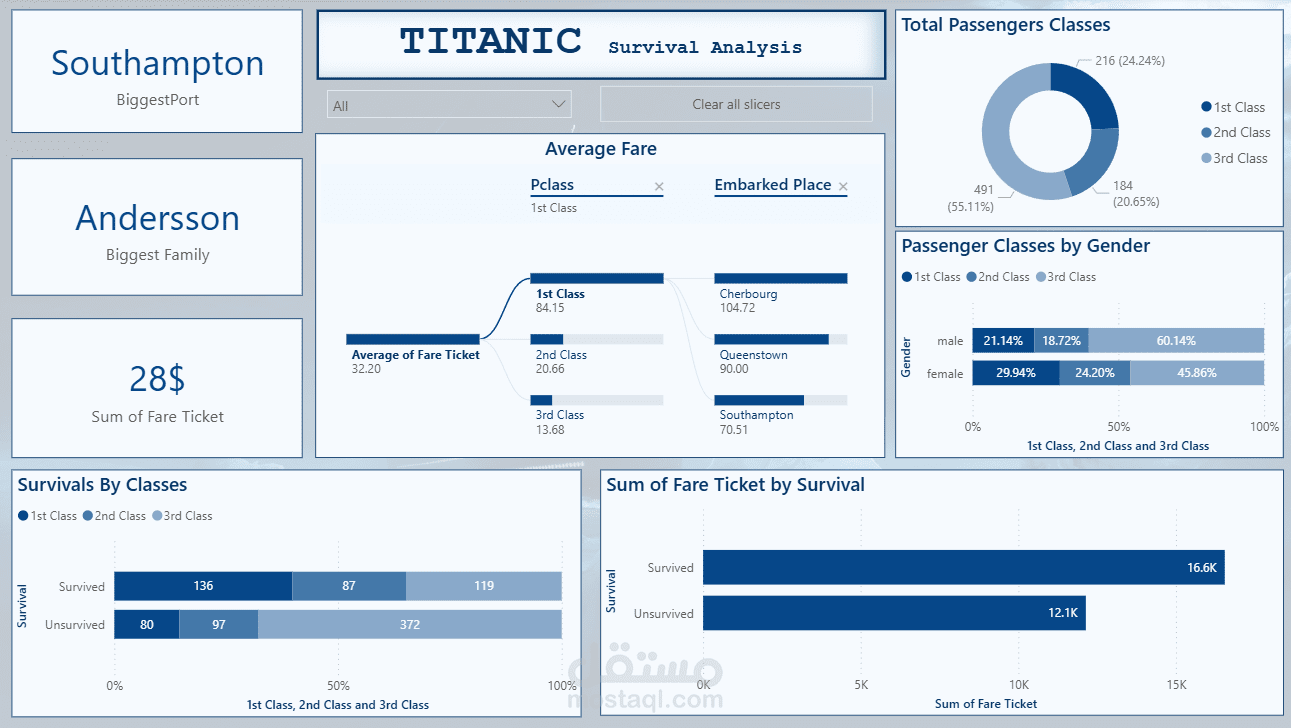Screen dimensions: 1291x728
Task: Click the 104.72 value under Cherbourg
Action: coord(737,308)
